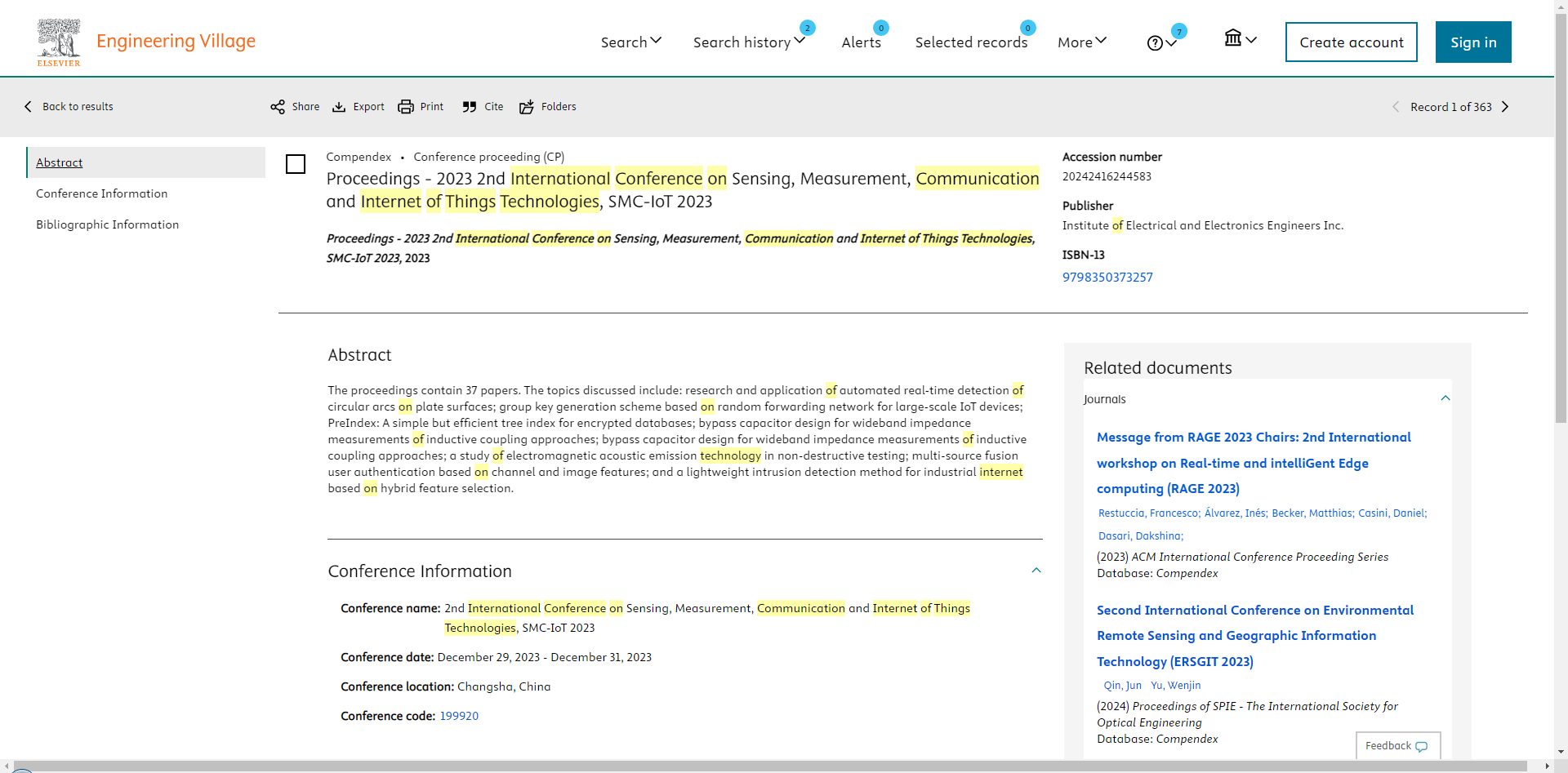Click the horizontal page scrollbar
Viewport: 1568px width, 773px height.
tap(770, 766)
